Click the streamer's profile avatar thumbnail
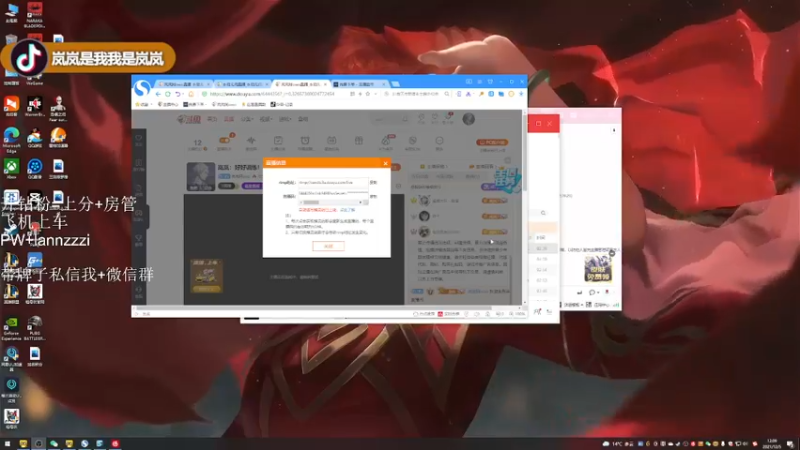 tap(201, 177)
